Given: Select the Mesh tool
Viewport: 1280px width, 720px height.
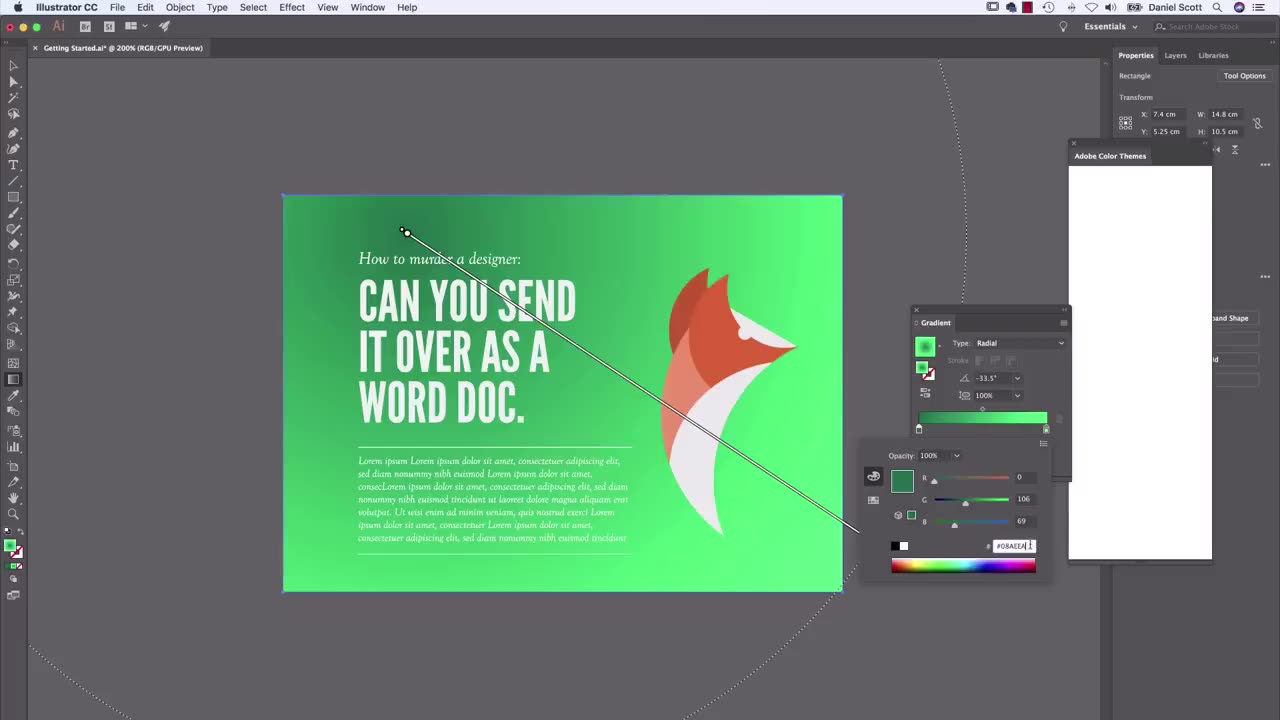Looking at the screenshot, I should pos(13,363).
